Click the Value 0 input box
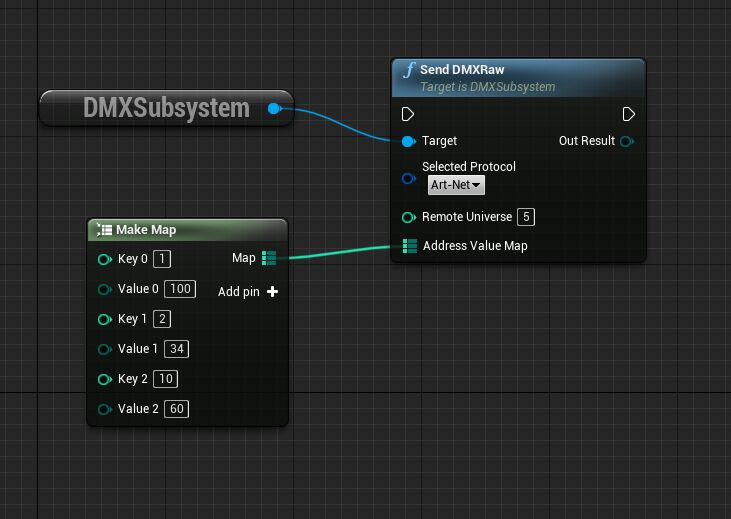 pyautogui.click(x=180, y=289)
